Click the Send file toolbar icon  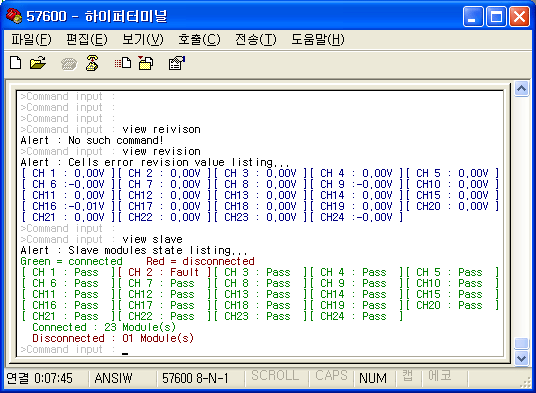[123, 63]
